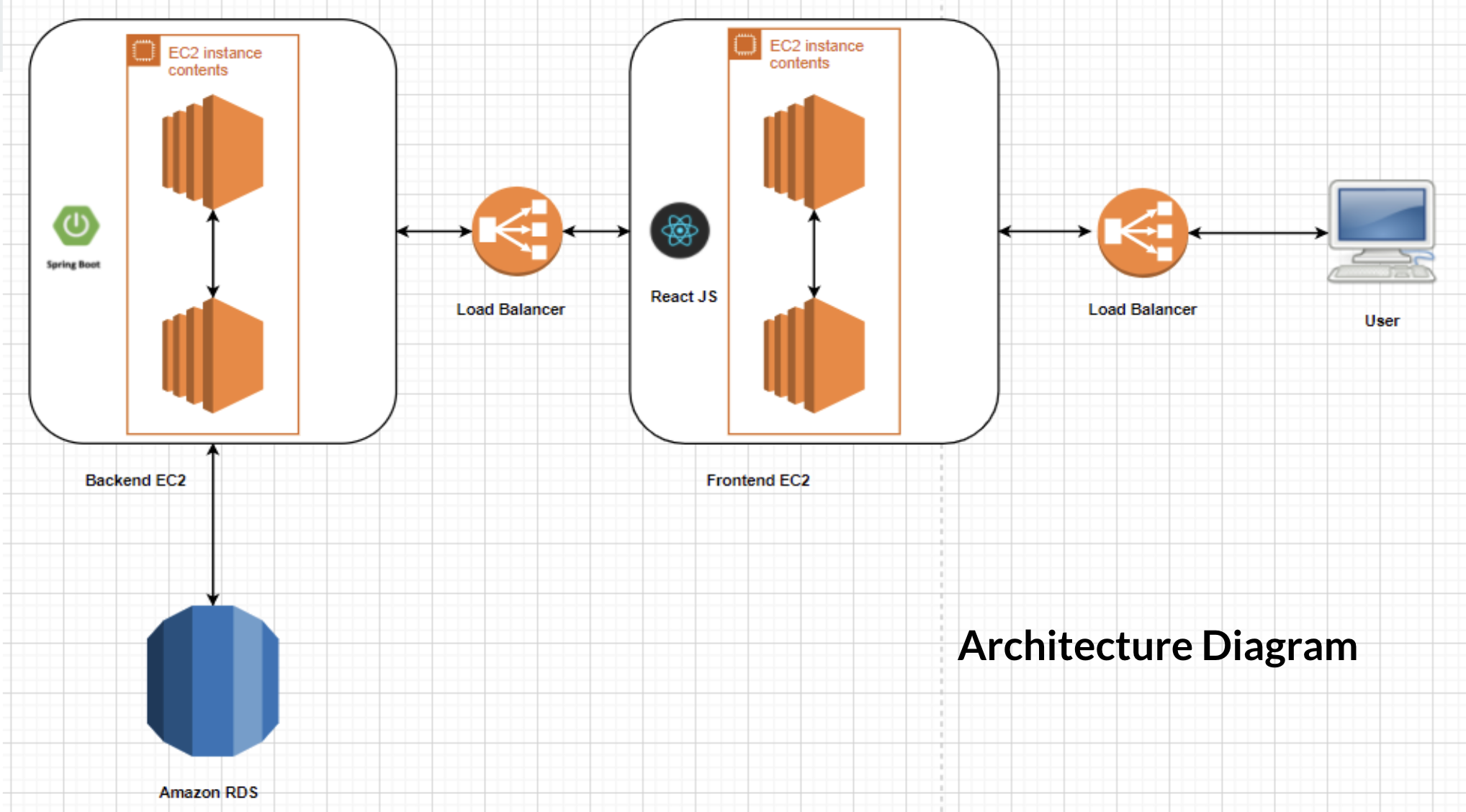This screenshot has height=812, width=1466.
Task: Select the Amazon RDS database icon
Action: pyautogui.click(x=212, y=680)
